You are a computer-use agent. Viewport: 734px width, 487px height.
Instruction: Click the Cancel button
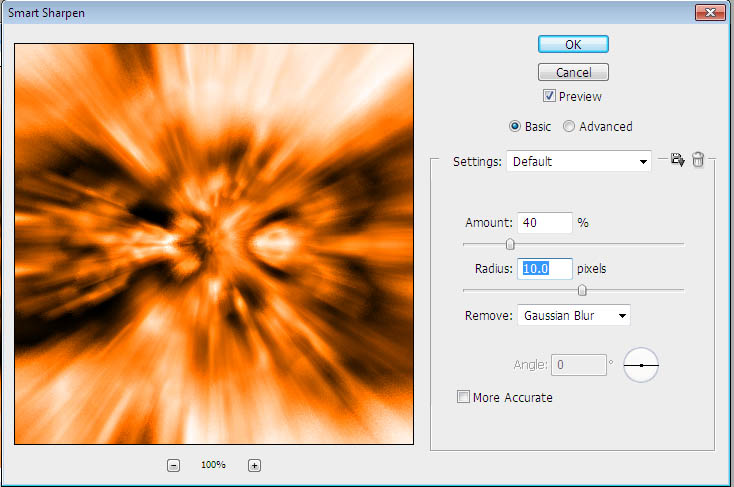coord(573,73)
